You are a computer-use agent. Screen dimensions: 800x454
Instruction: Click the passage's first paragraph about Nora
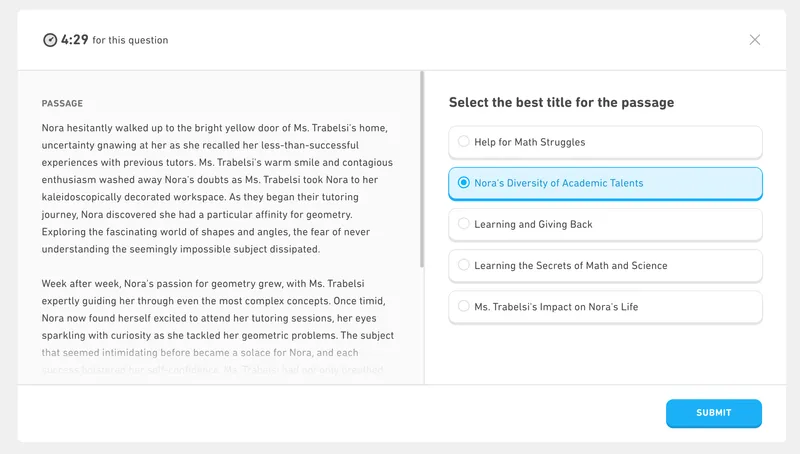217,188
